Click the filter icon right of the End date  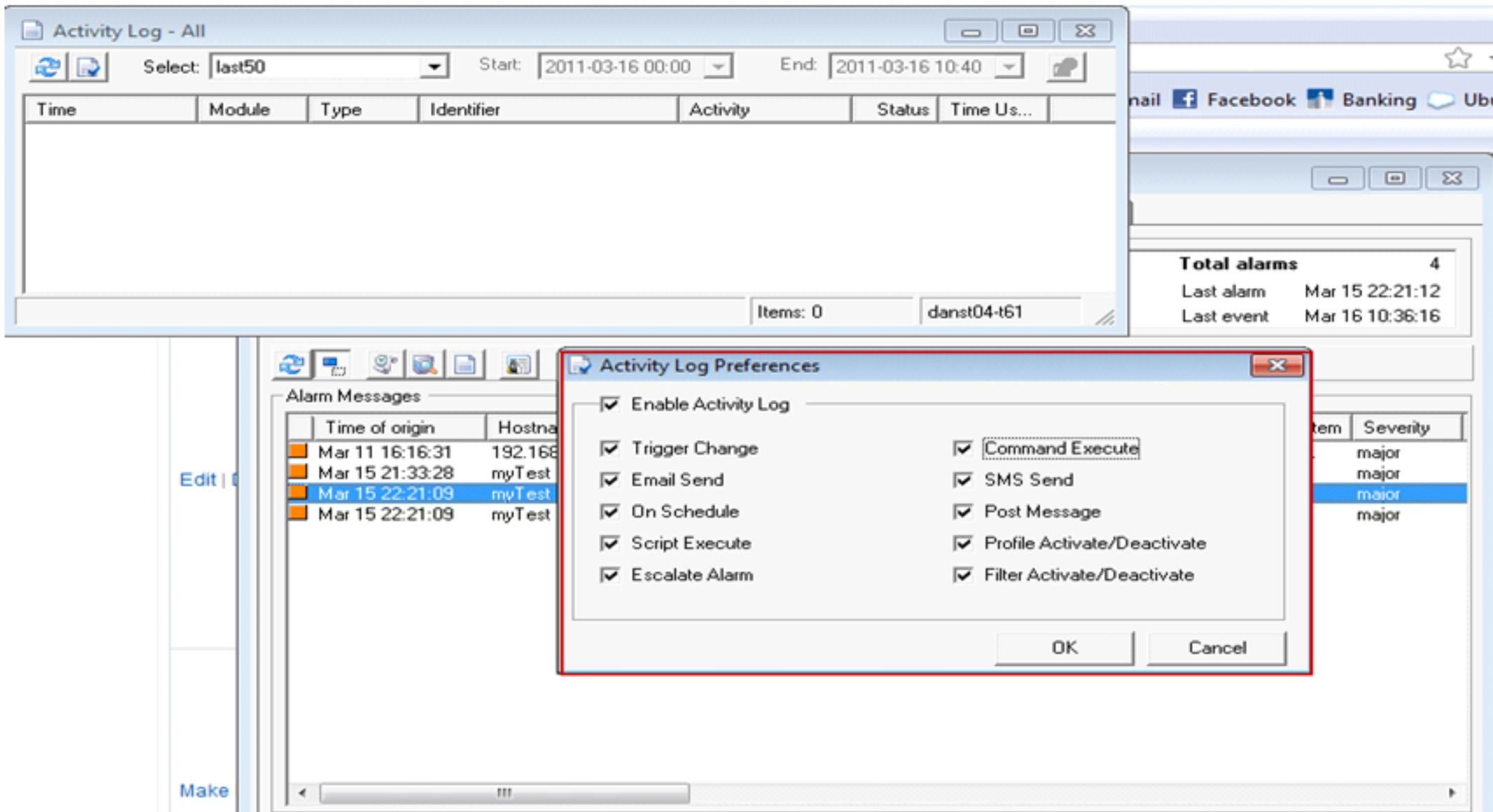click(x=1065, y=67)
